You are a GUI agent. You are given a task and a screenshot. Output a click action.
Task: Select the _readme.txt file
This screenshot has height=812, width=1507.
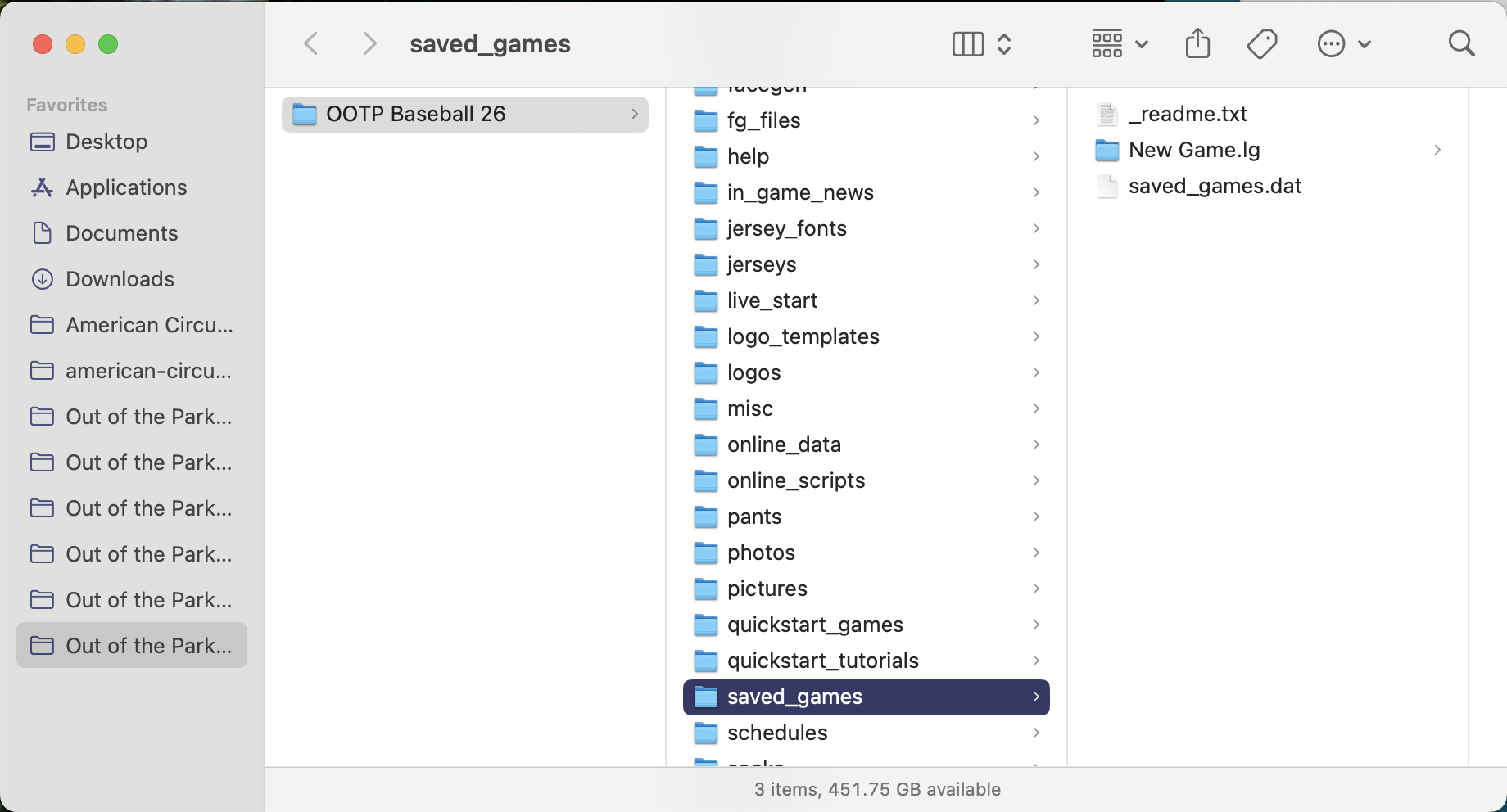(1268, 114)
